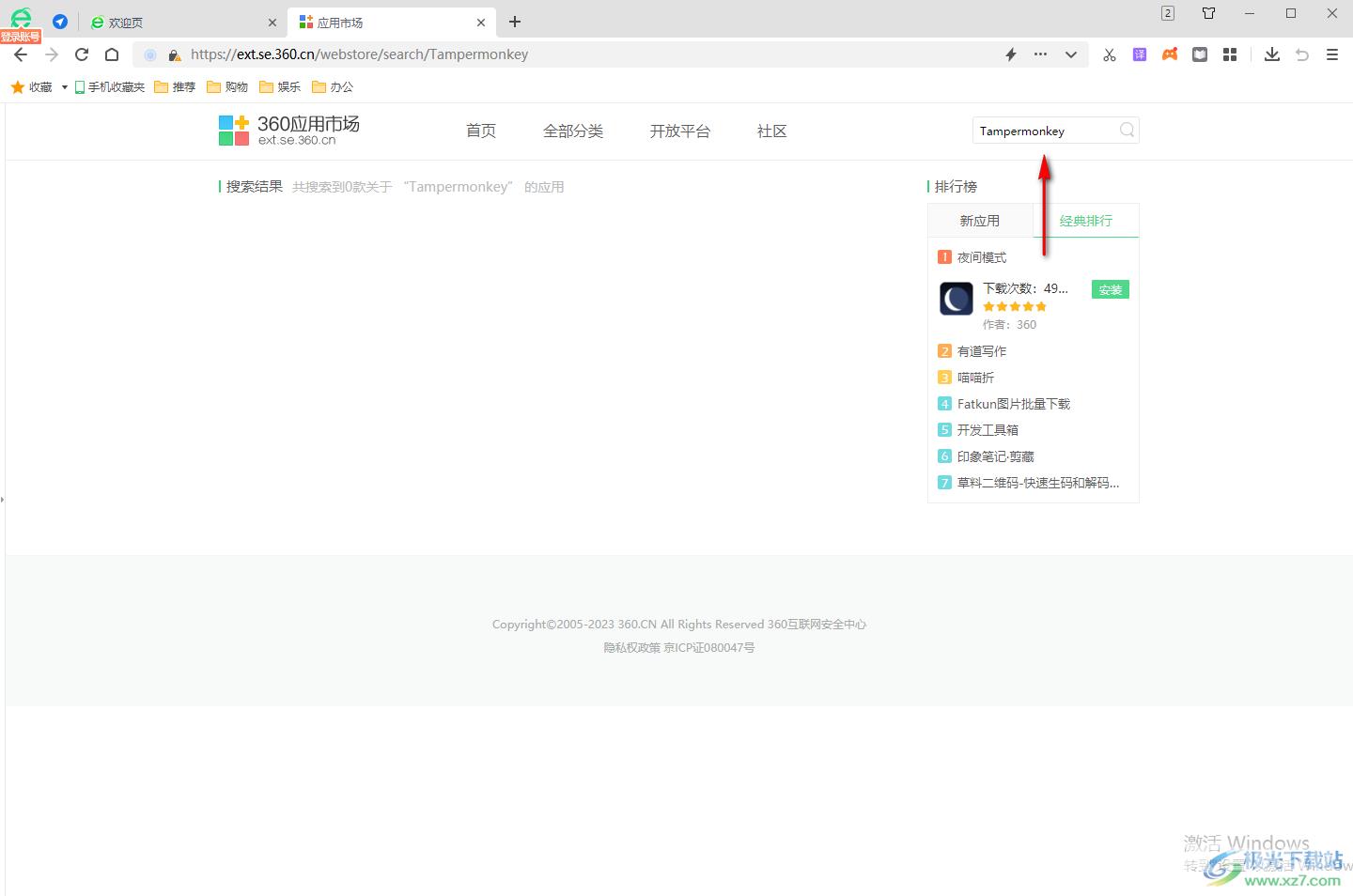The width and height of the screenshot is (1353, 896).
Task: Click the 夜间模式 moon thumbnail
Action: pos(956,299)
